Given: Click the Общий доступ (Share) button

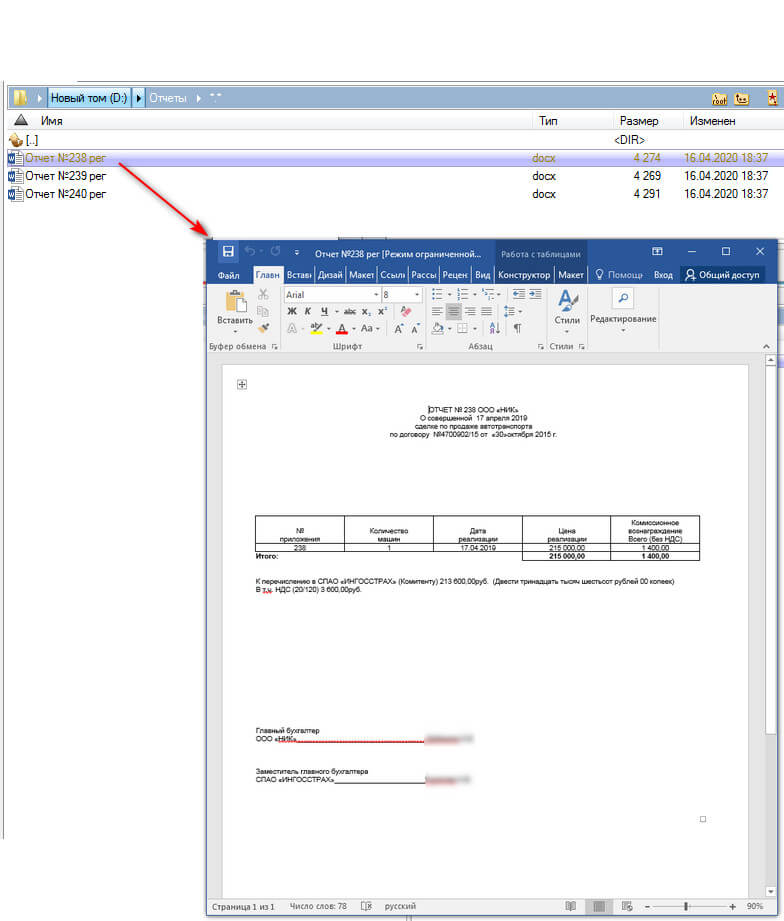Looking at the screenshot, I should coord(722,275).
